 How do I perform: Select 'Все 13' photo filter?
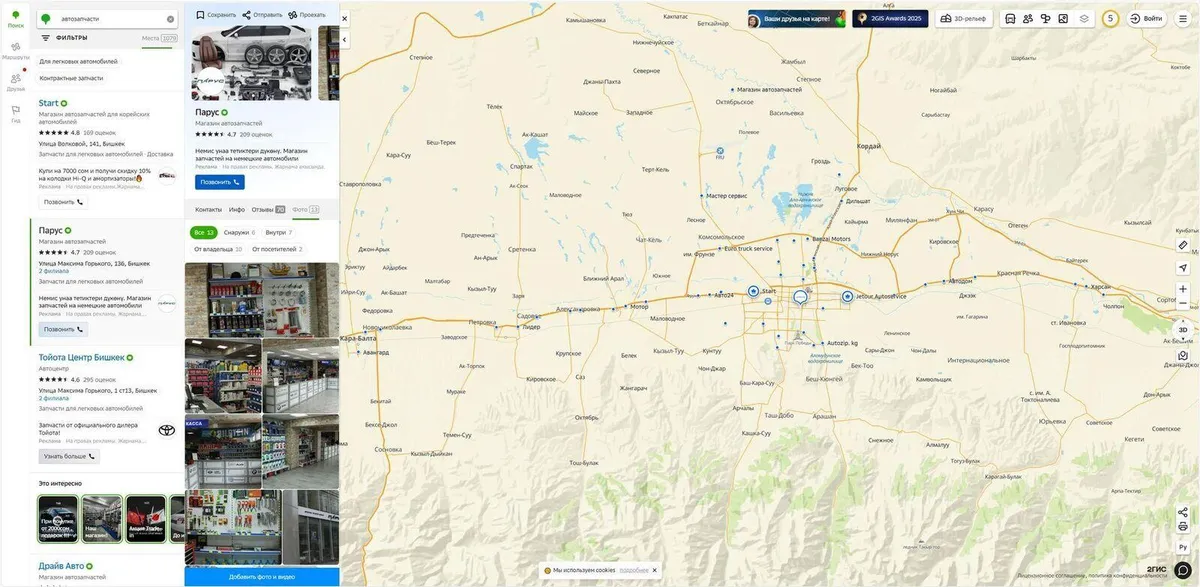(204, 232)
